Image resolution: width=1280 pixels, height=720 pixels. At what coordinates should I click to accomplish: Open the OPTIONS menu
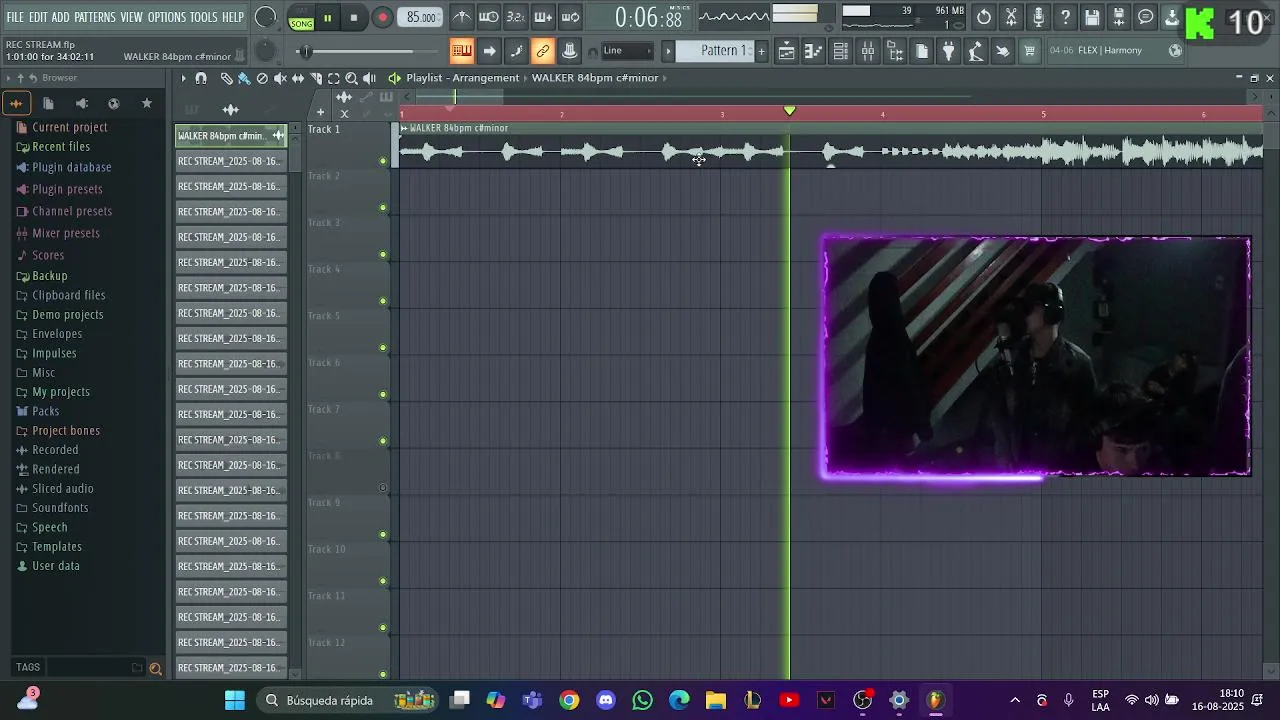click(167, 17)
